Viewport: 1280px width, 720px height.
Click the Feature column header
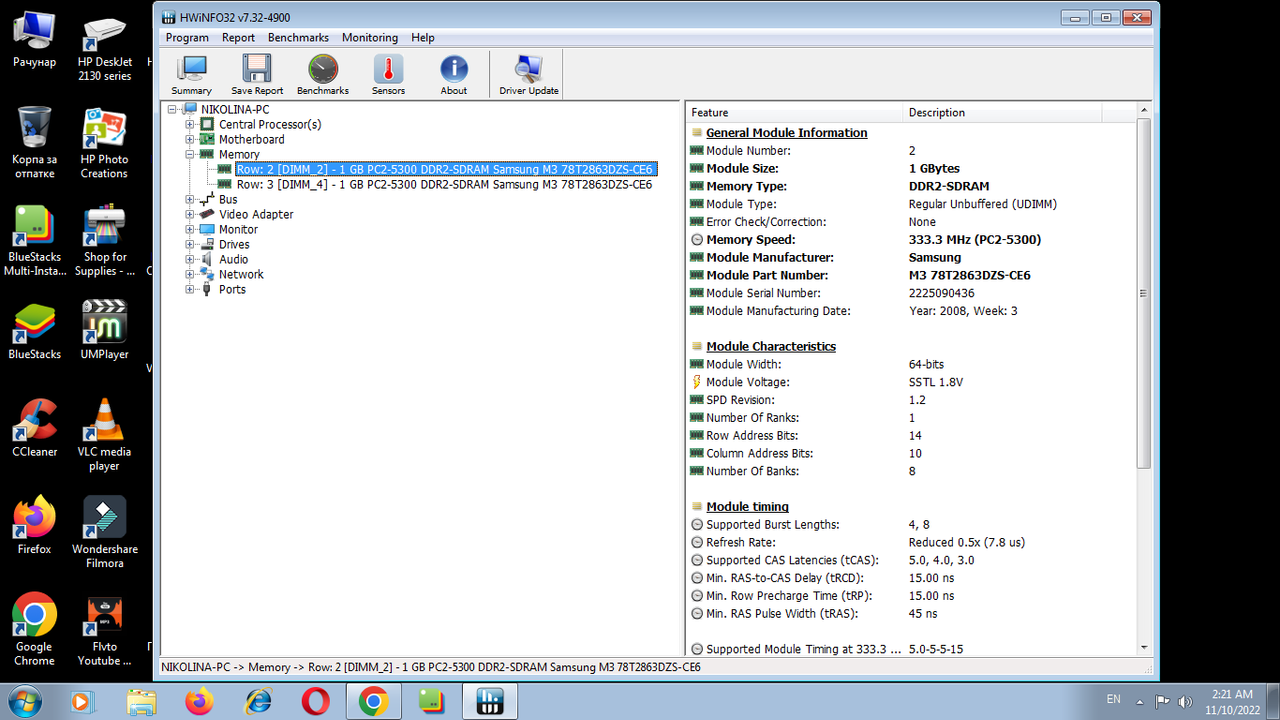click(794, 112)
